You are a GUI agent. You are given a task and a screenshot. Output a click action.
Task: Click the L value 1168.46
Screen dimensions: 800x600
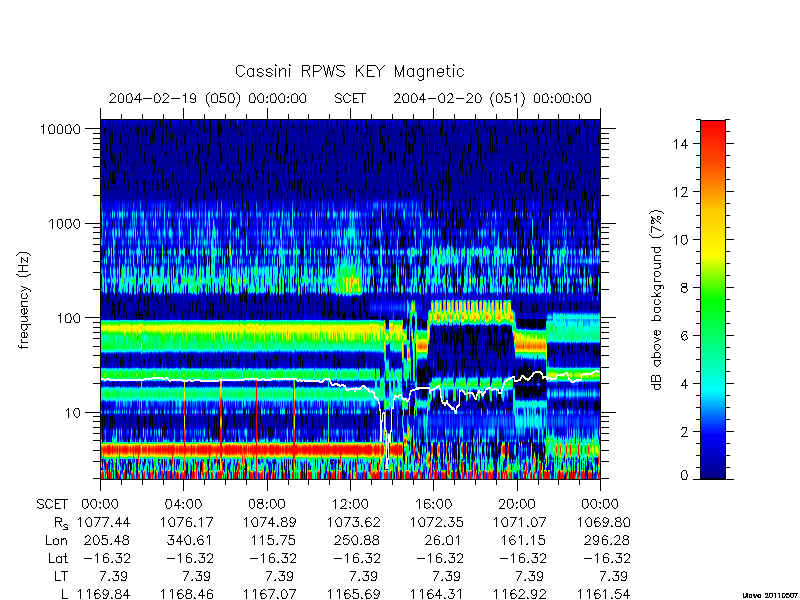187,594
